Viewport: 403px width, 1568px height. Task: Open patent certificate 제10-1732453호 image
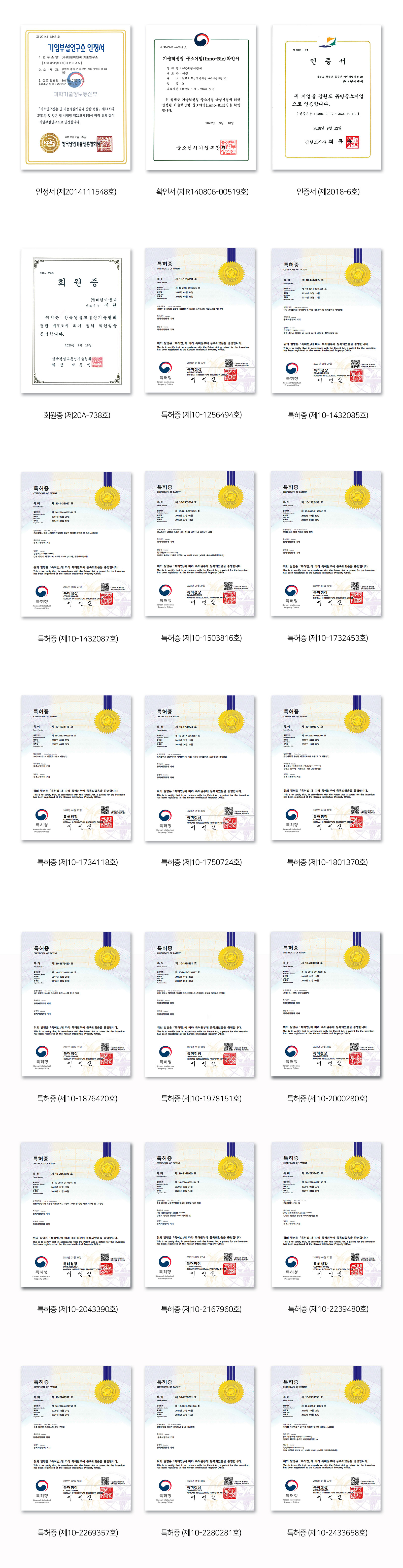(x=326, y=544)
